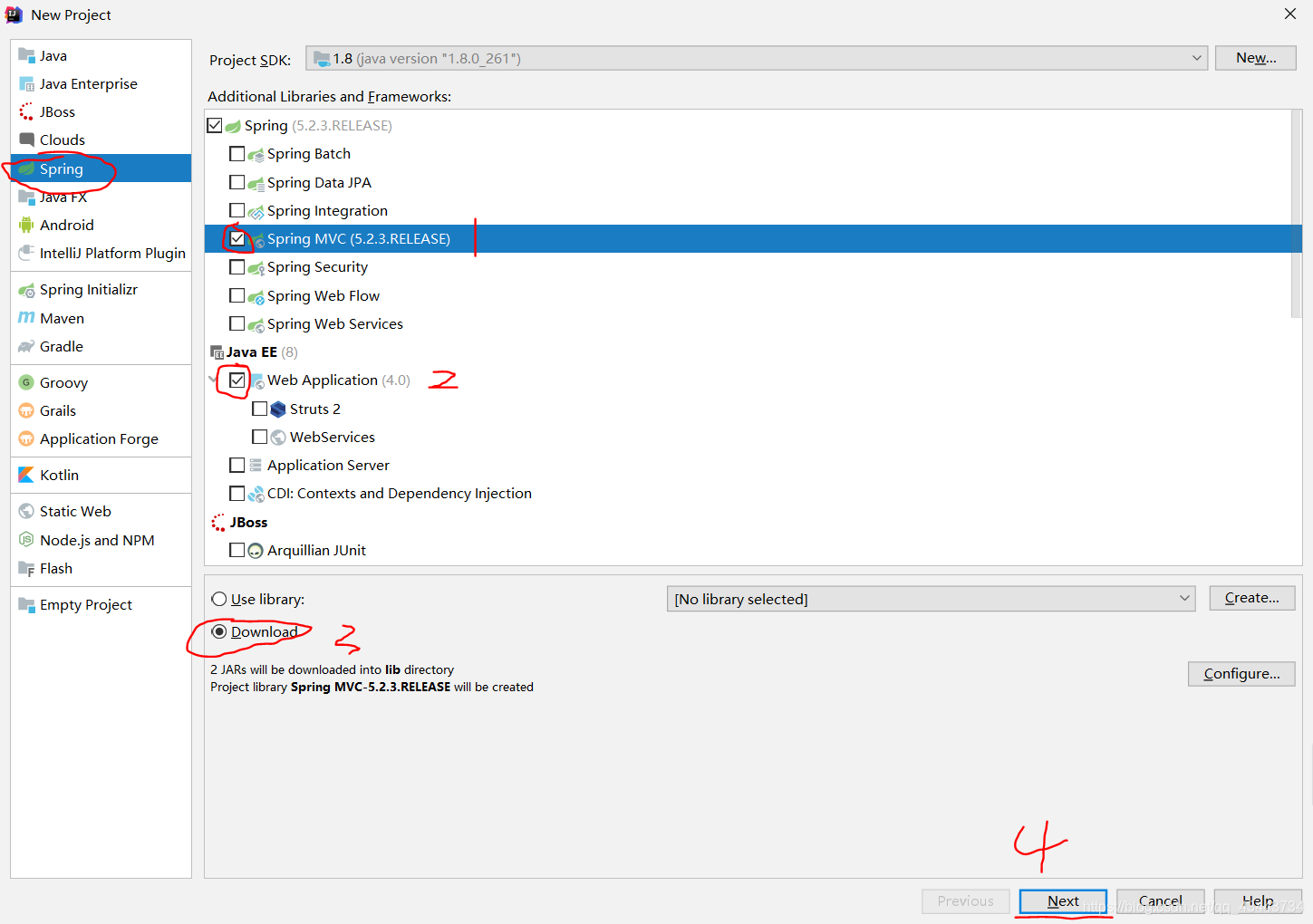Enable the Spring Security checkbox
This screenshot has height=924, width=1313.
[237, 266]
